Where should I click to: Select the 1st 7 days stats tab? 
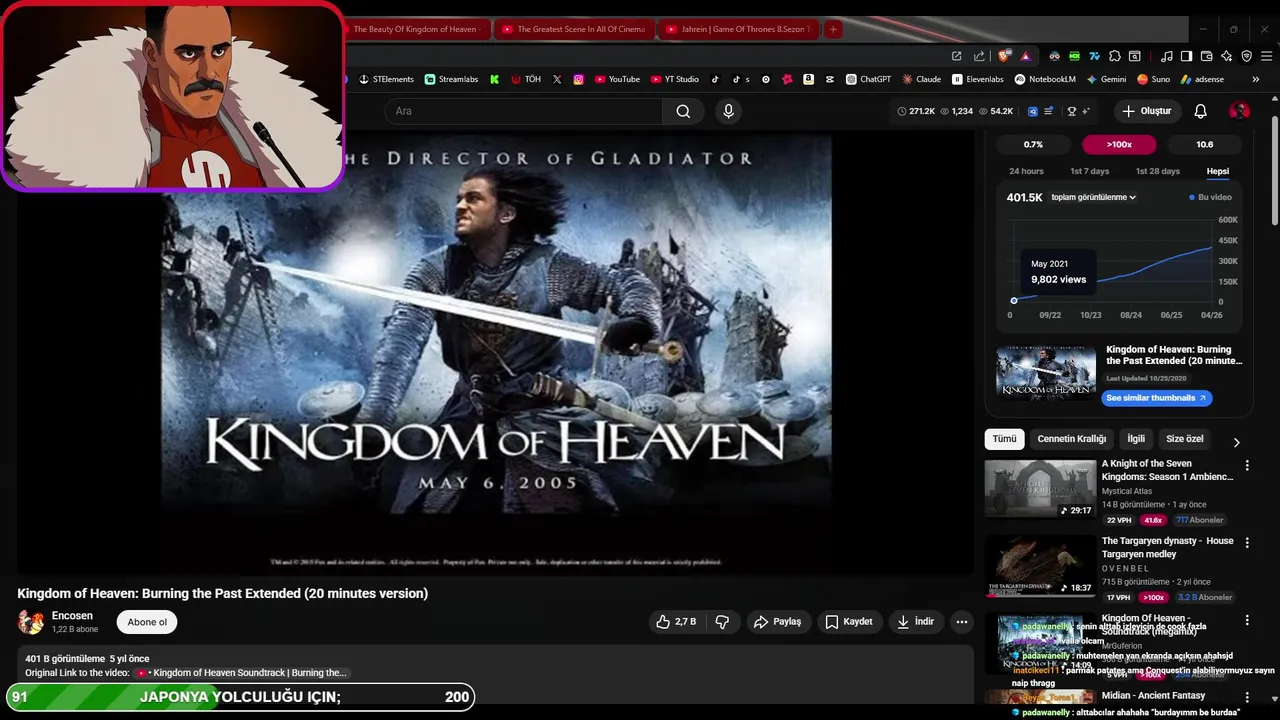[1089, 171]
